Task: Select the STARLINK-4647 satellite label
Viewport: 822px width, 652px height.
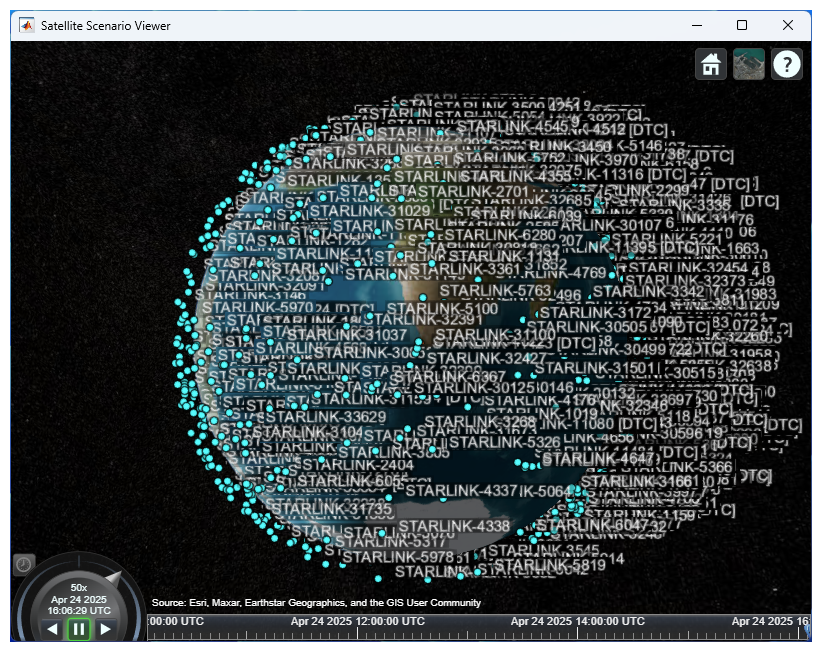Action: click(x=598, y=459)
